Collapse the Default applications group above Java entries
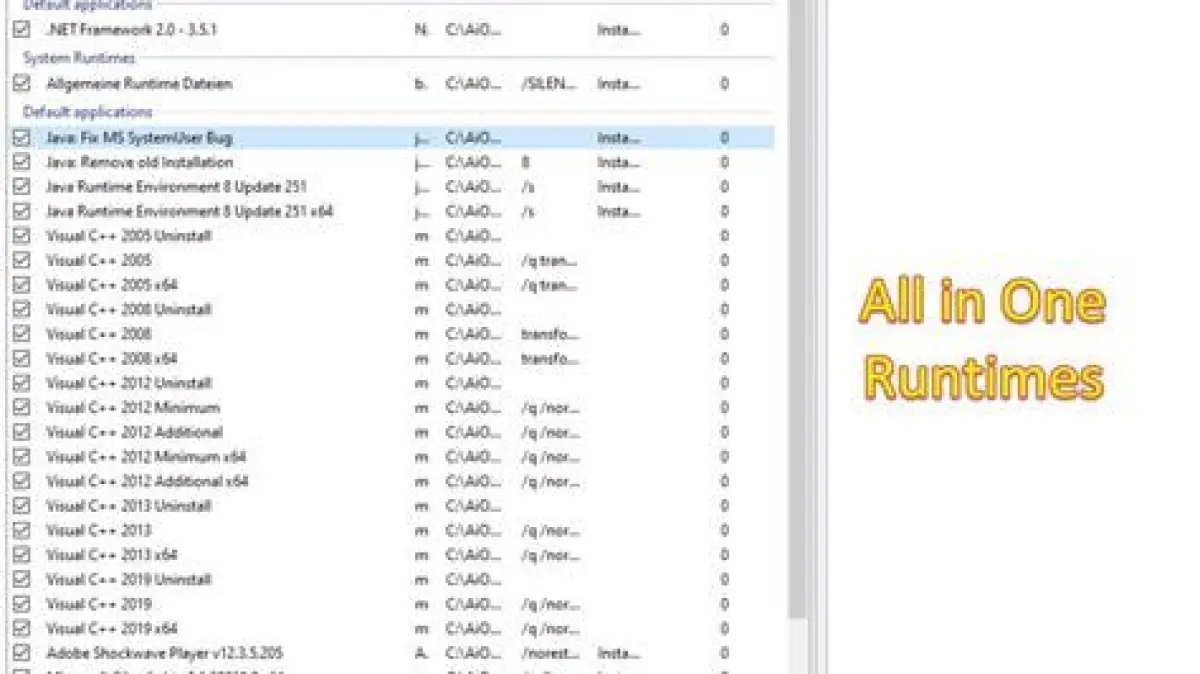 88,112
